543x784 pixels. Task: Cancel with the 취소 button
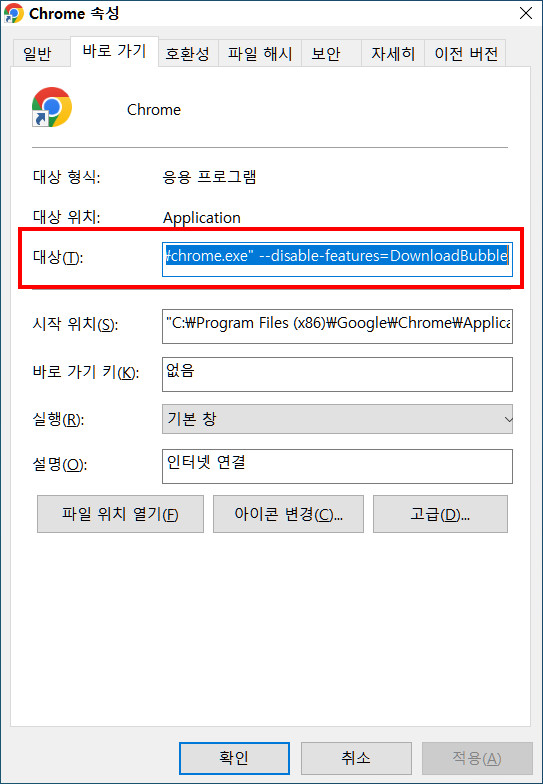pyautogui.click(x=356, y=758)
